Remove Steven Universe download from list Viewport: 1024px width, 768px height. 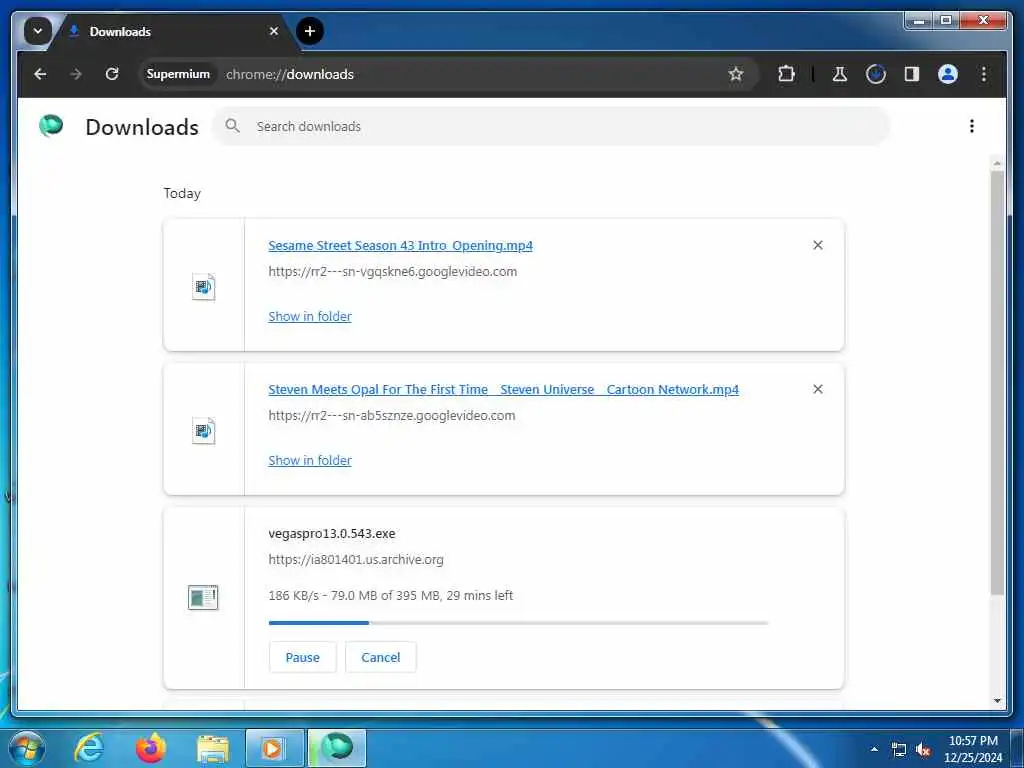click(818, 389)
